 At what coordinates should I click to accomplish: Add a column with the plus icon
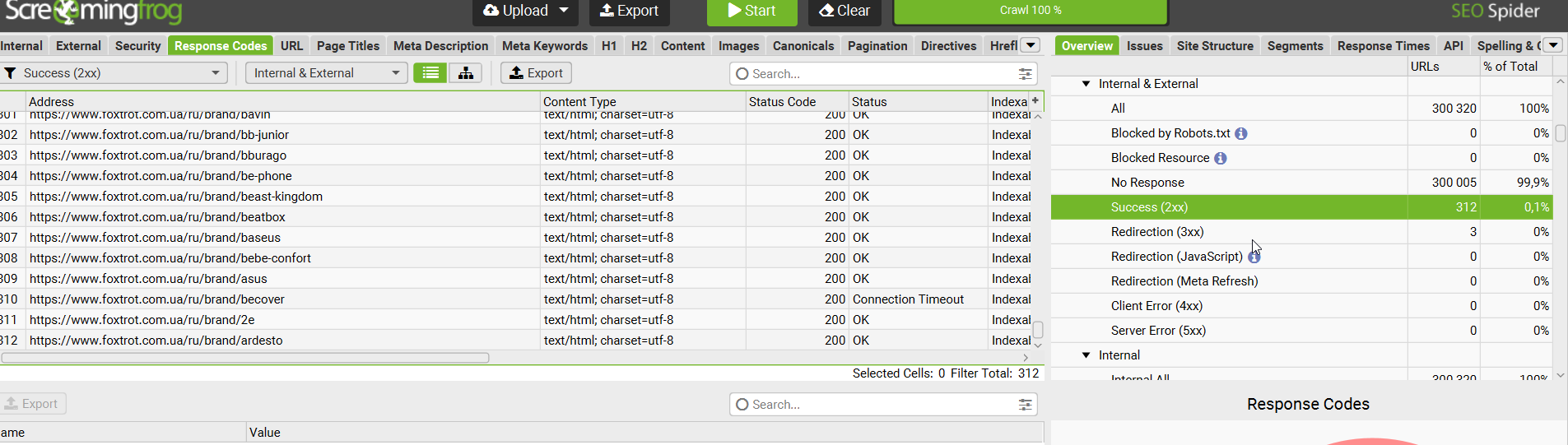[x=1035, y=100]
